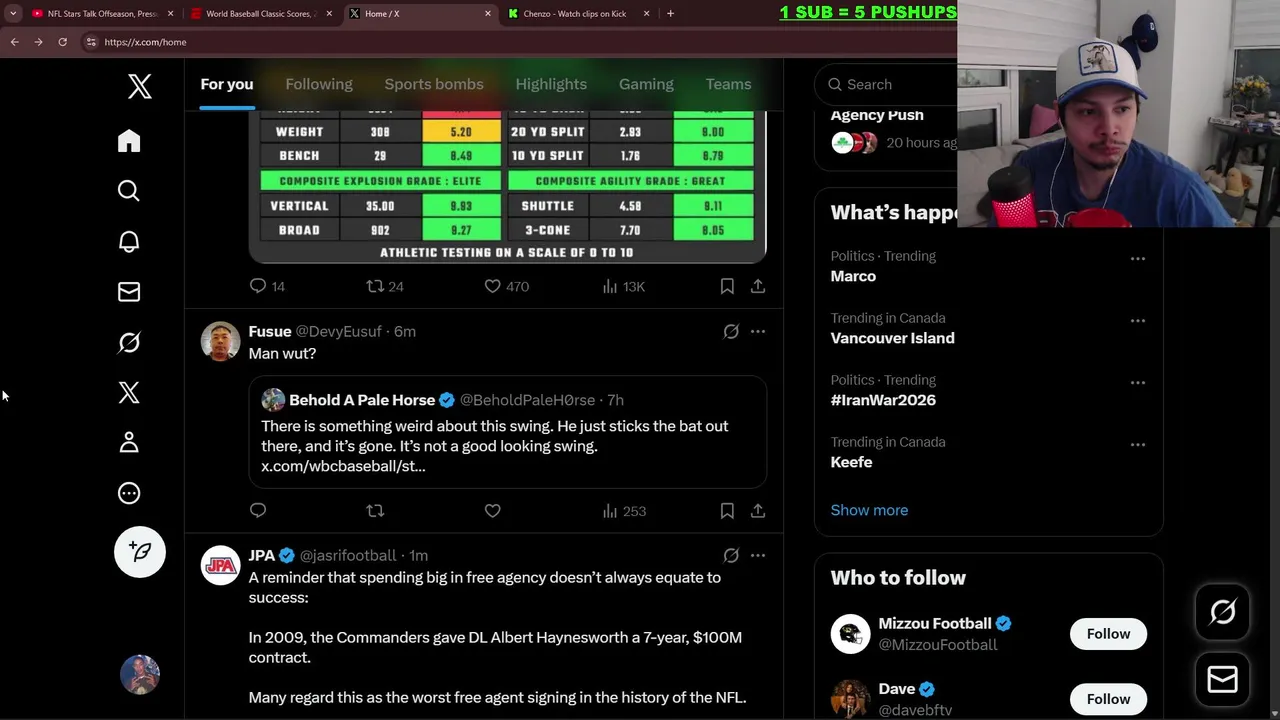Open the x.com/wbcbaseball link in quoted post

click(x=343, y=466)
